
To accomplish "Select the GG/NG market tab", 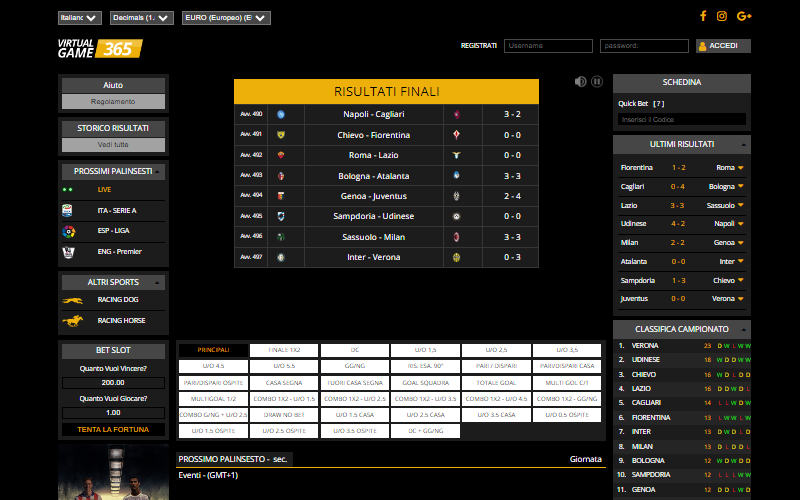I will [355, 366].
